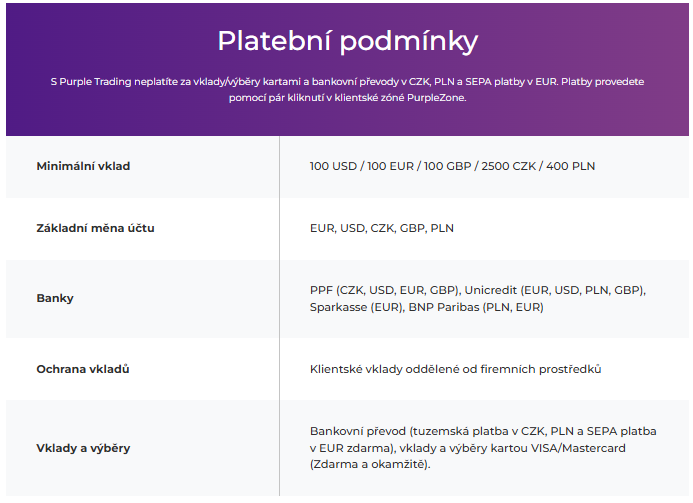Click the "Klientské vklady oddělené" protection description
This screenshot has height=503, width=693.
(x=455, y=369)
